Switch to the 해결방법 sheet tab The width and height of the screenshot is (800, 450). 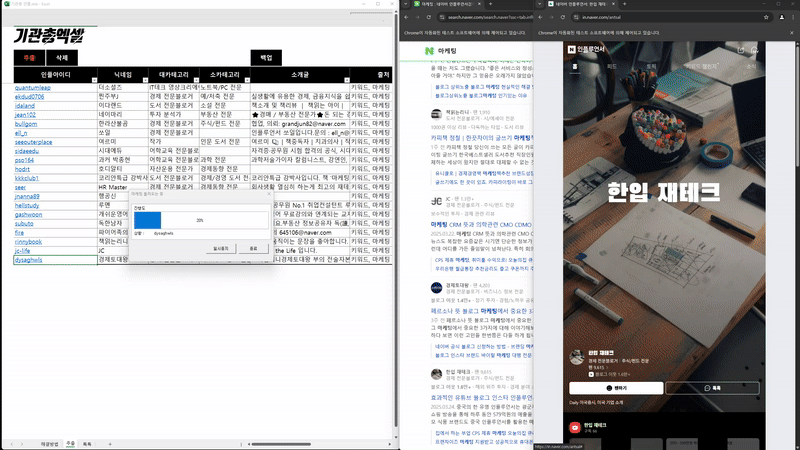[49, 444]
